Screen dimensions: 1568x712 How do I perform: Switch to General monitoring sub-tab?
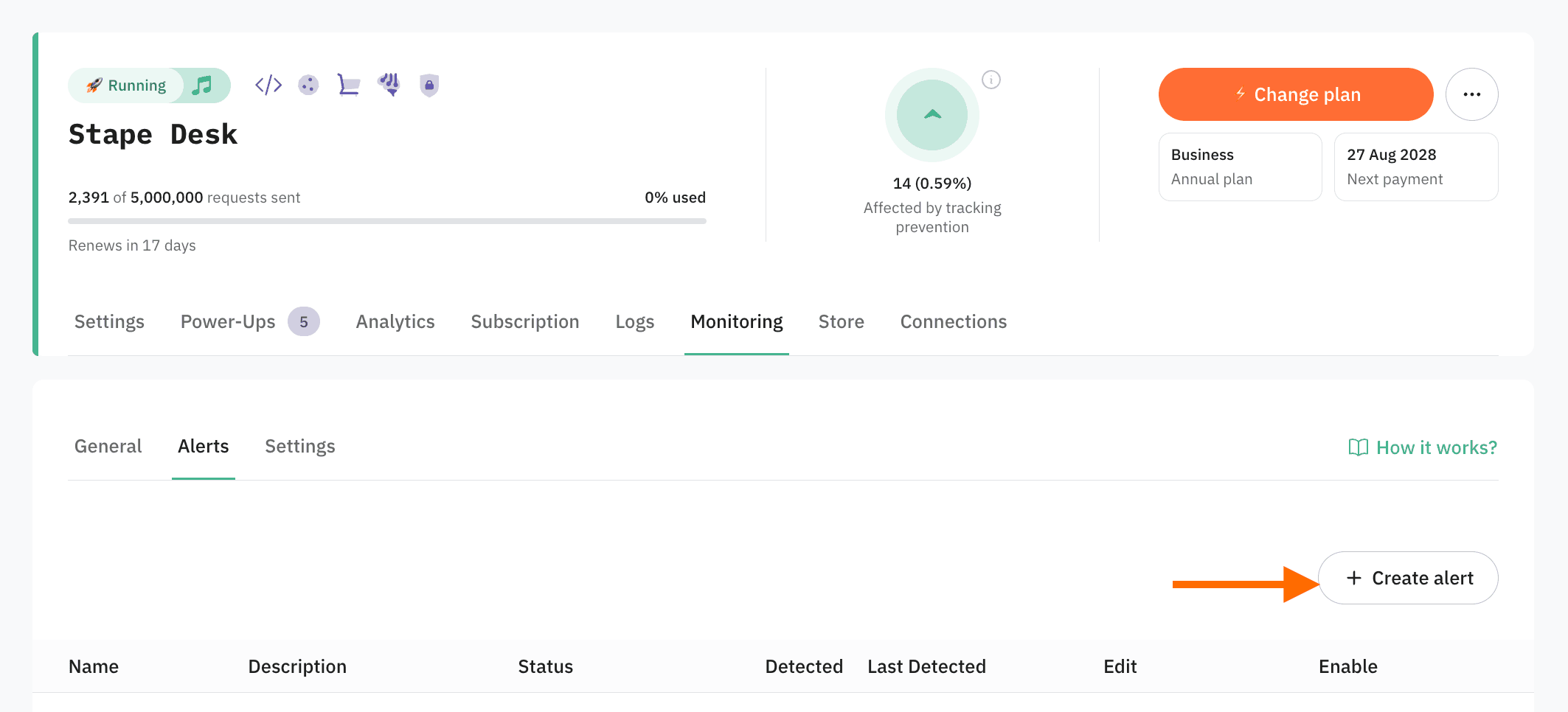coord(108,447)
